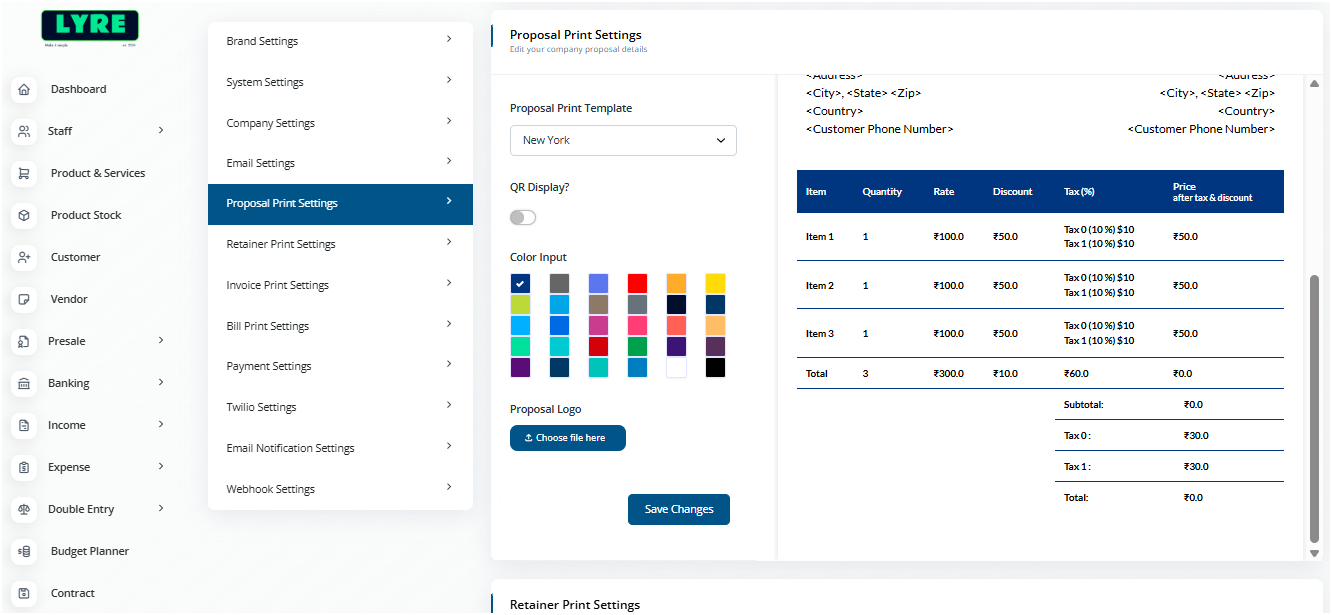Click the Product Stock box icon
The height and width of the screenshot is (615, 1332).
tap(24, 215)
